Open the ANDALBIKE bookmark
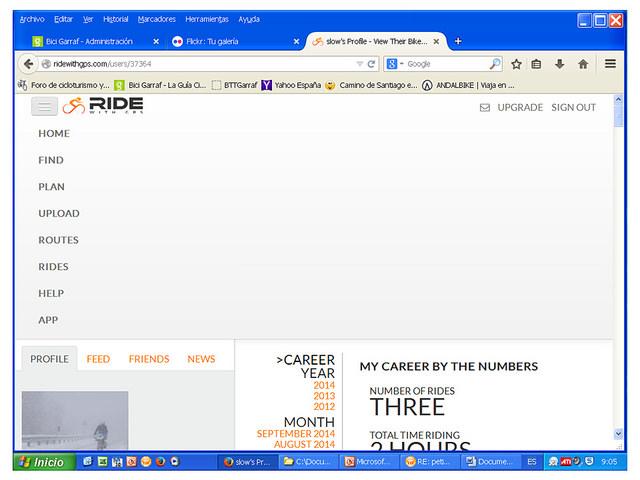Image resolution: width=640 pixels, height=480 pixels. pyautogui.click(x=468, y=85)
